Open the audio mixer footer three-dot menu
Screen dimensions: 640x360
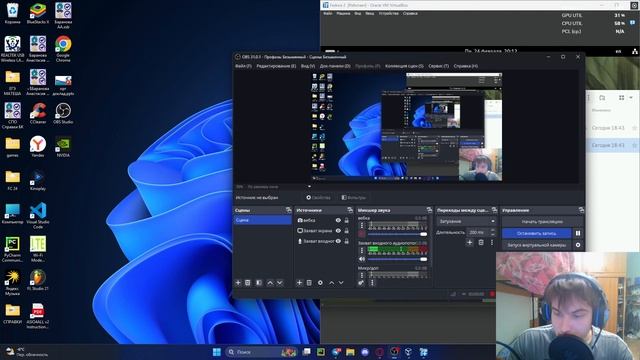point(372,282)
